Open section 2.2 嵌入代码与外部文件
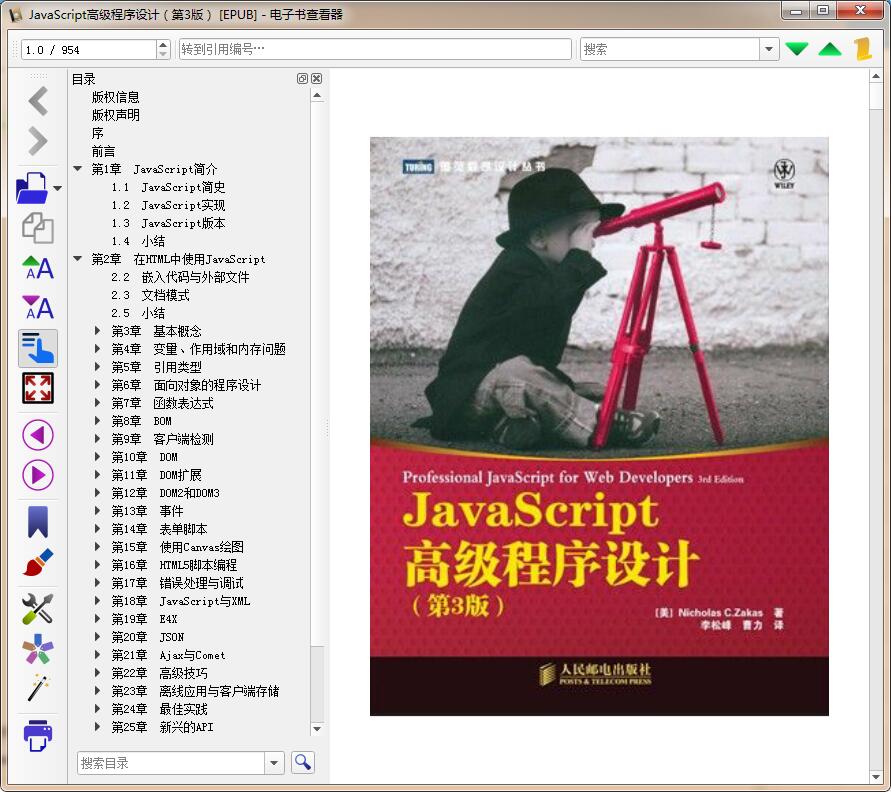 click(x=180, y=277)
